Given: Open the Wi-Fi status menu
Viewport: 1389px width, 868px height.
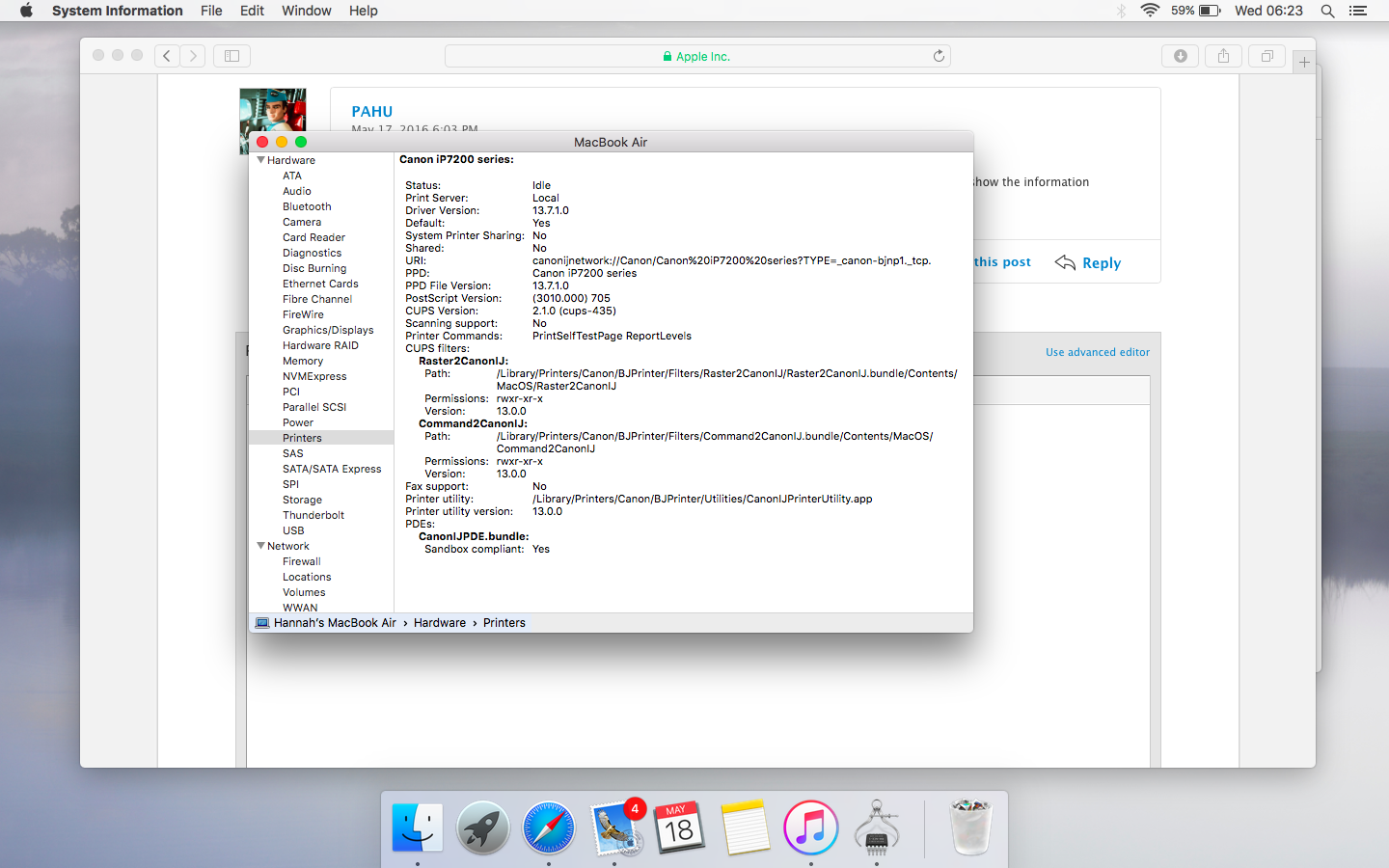Looking at the screenshot, I should click(x=1150, y=11).
